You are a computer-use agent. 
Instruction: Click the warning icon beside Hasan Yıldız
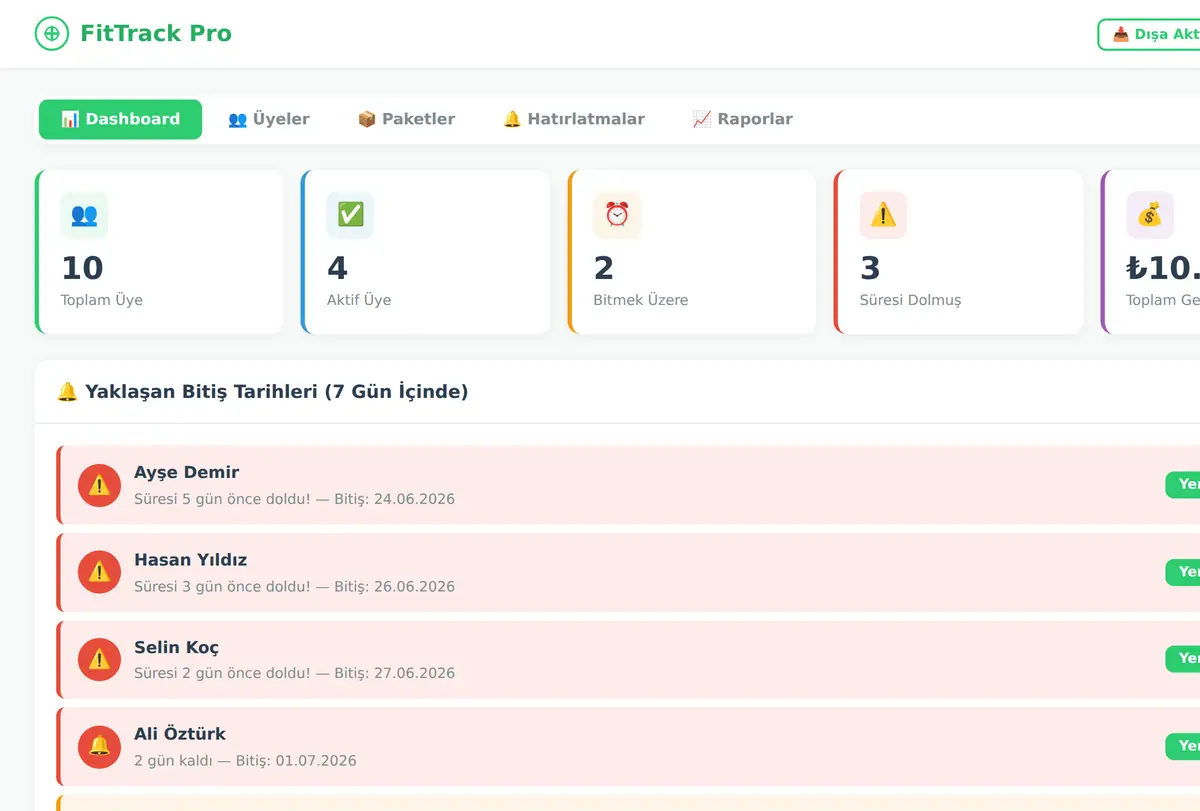(x=99, y=572)
